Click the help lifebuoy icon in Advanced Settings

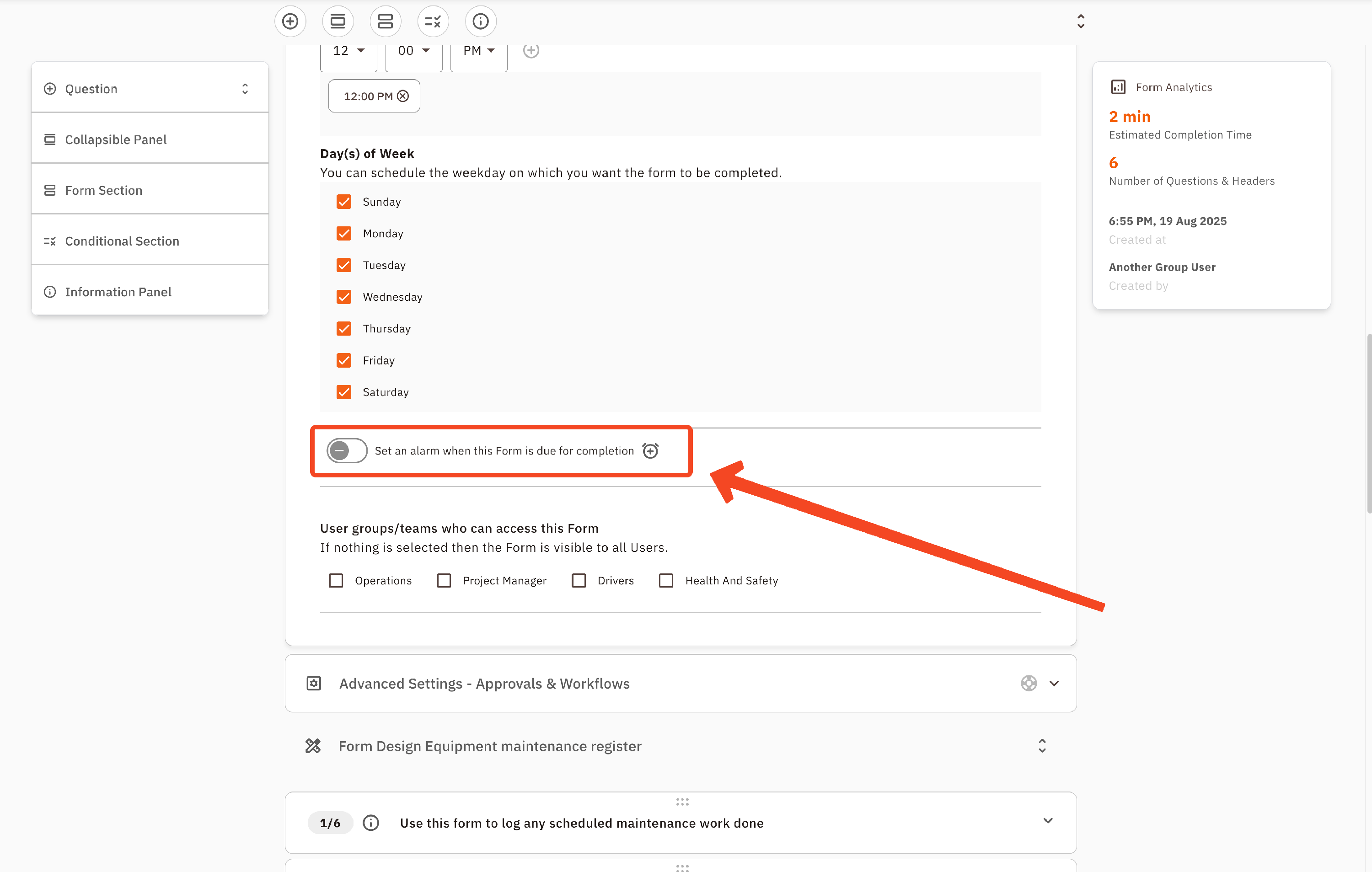pyautogui.click(x=1029, y=684)
